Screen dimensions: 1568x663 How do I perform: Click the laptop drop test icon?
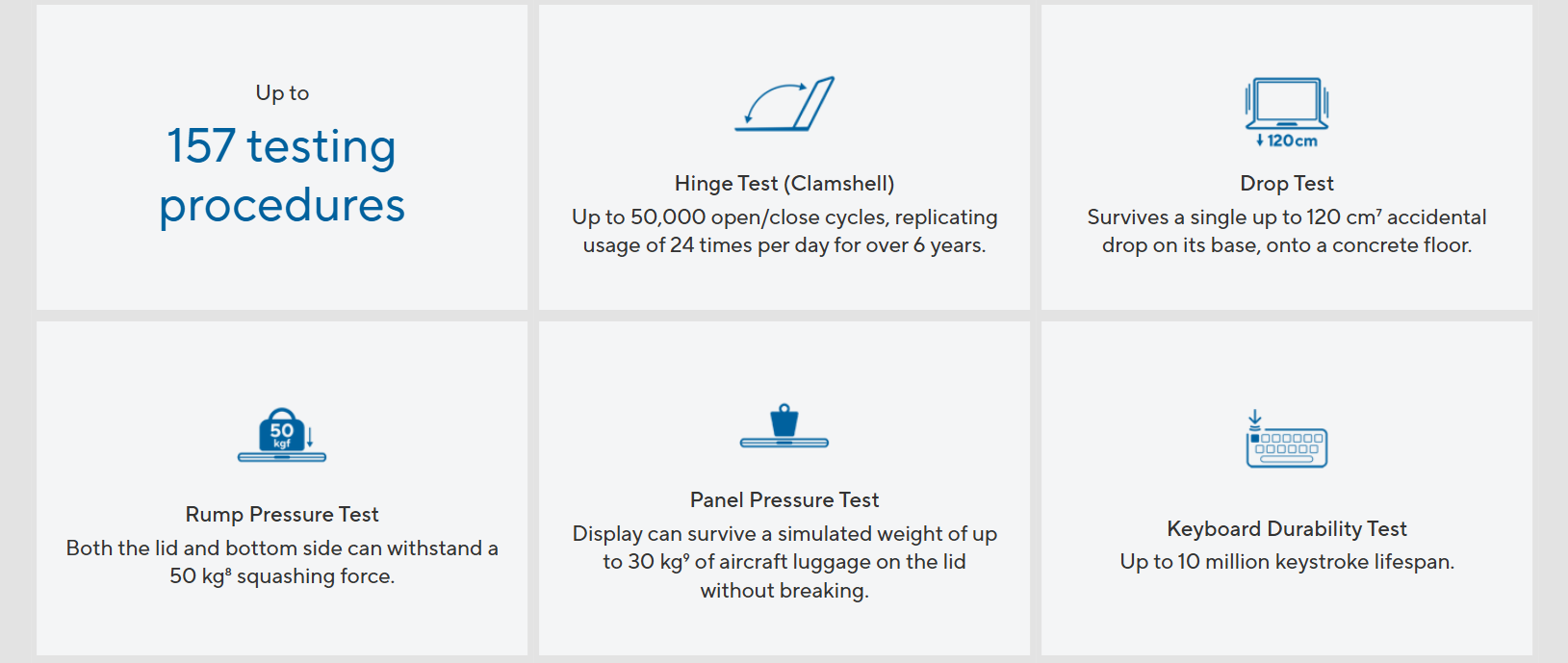coord(1286,104)
